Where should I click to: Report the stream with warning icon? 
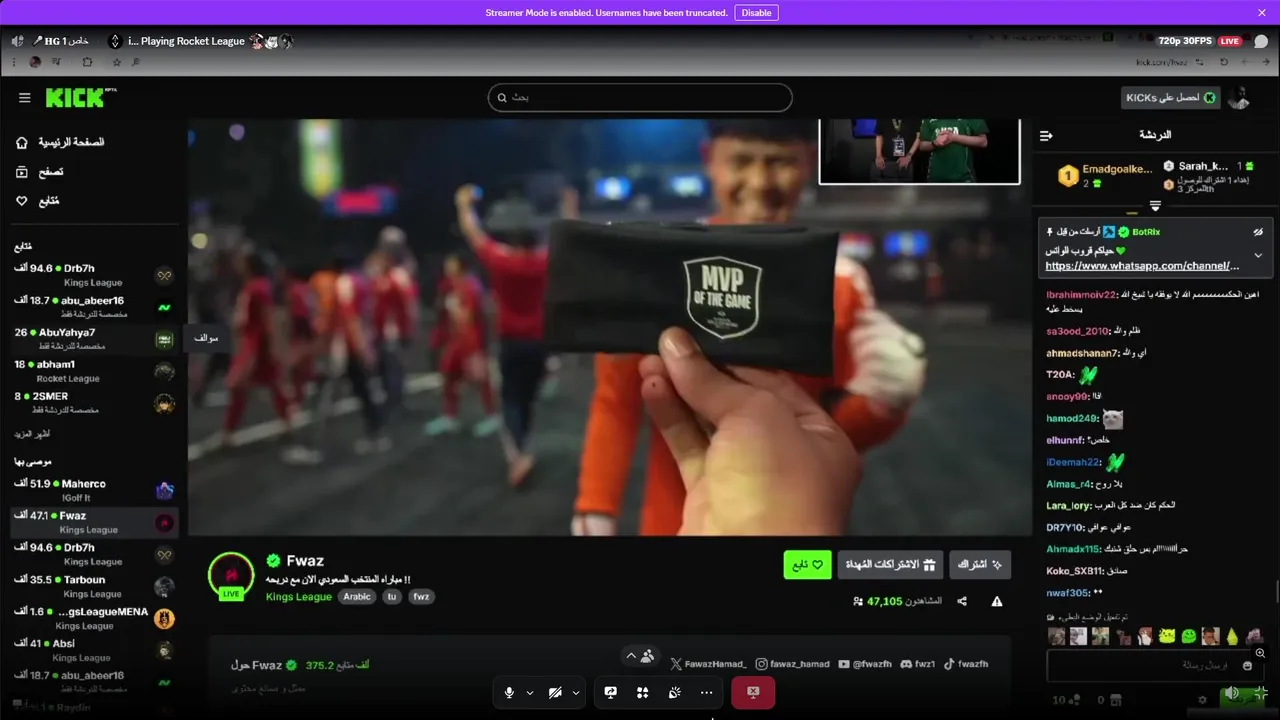[997, 601]
